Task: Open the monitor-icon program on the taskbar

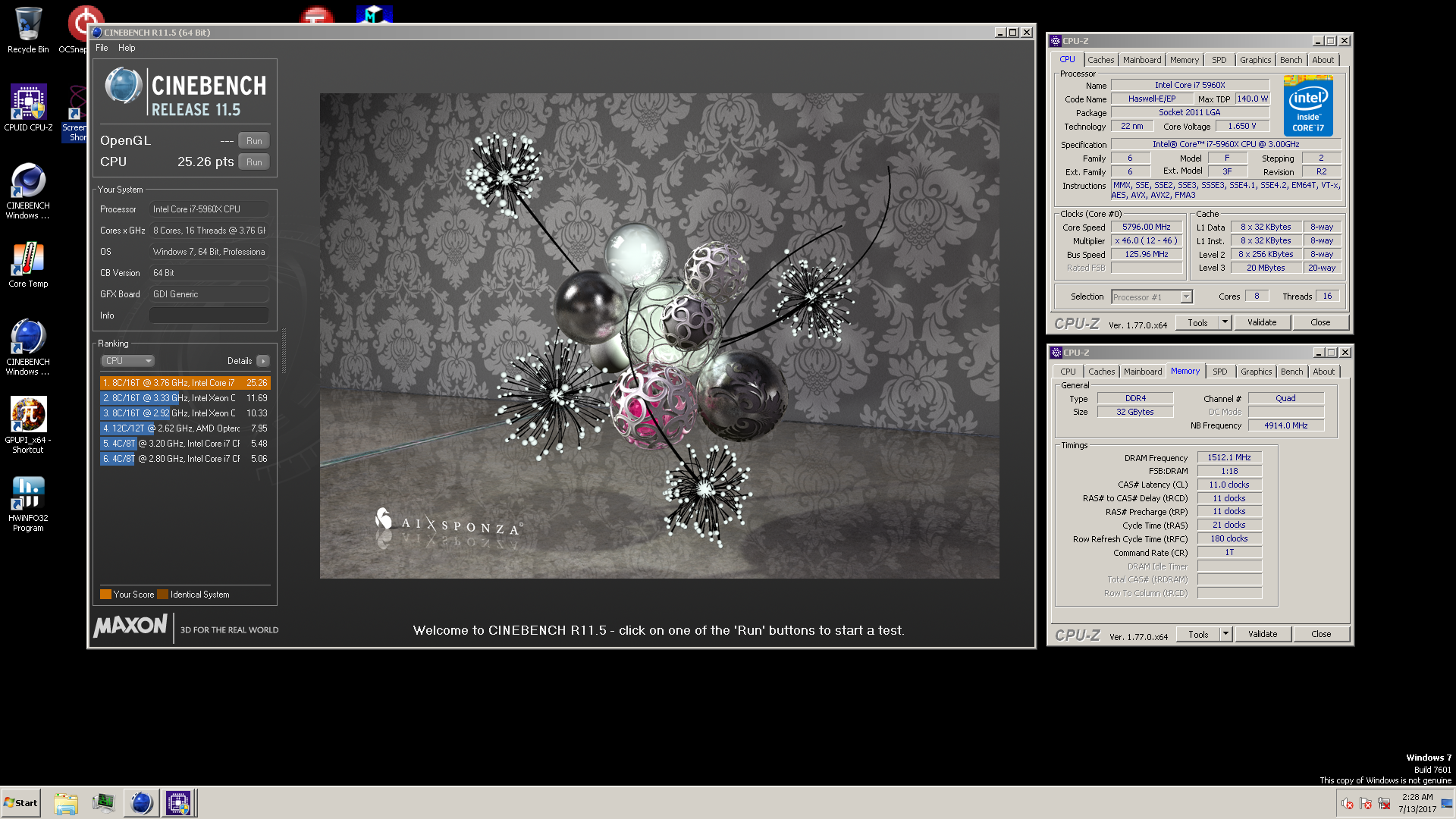Action: point(103,803)
